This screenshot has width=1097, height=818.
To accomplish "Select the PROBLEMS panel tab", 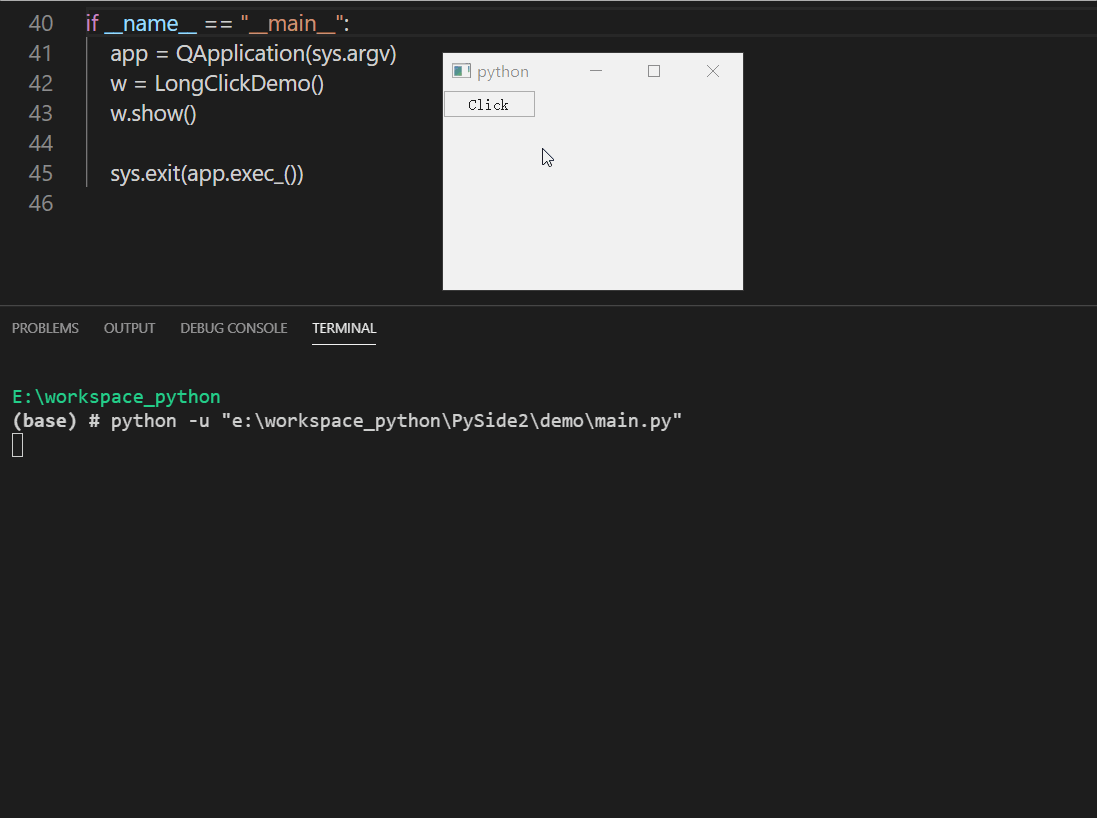I will [x=45, y=328].
